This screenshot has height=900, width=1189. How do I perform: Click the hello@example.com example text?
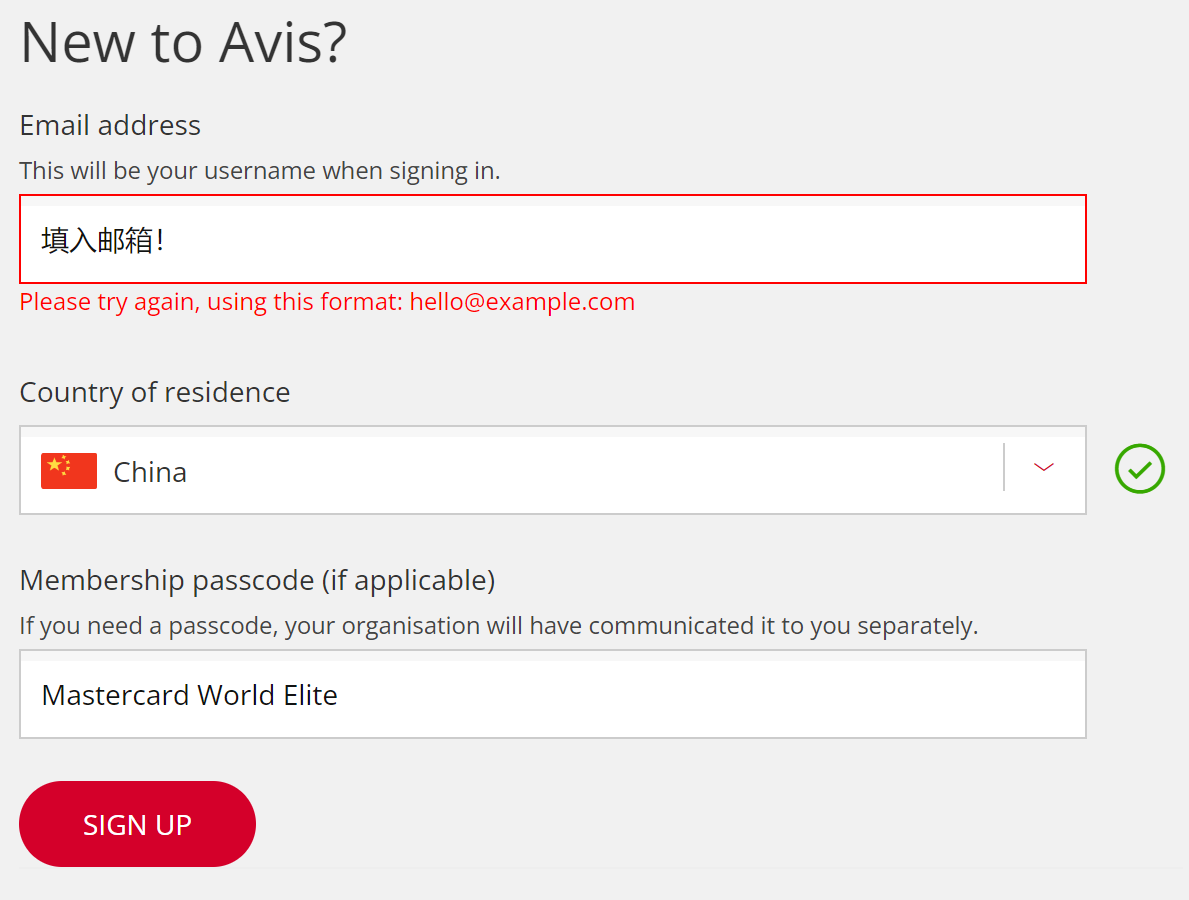coord(522,302)
